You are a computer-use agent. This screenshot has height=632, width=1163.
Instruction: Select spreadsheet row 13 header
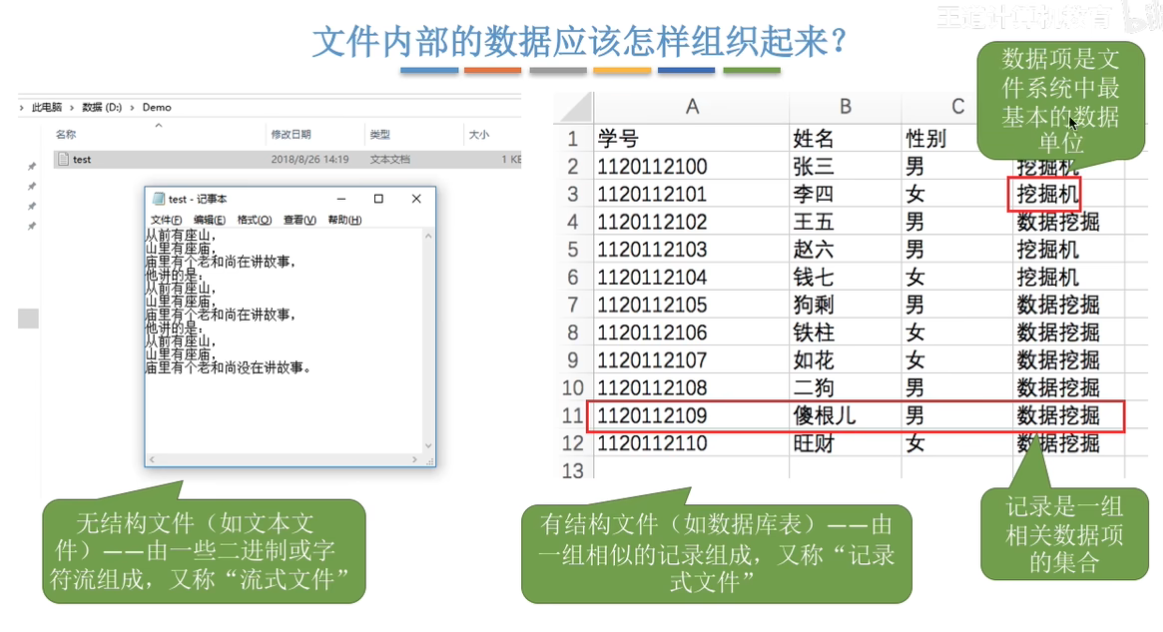point(573,470)
